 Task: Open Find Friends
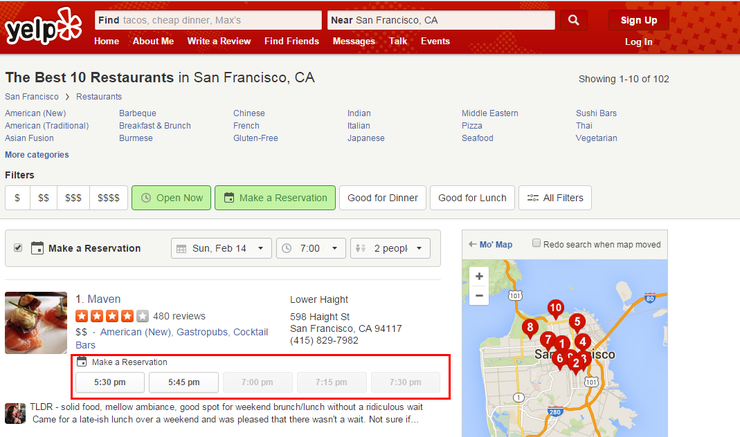point(292,41)
